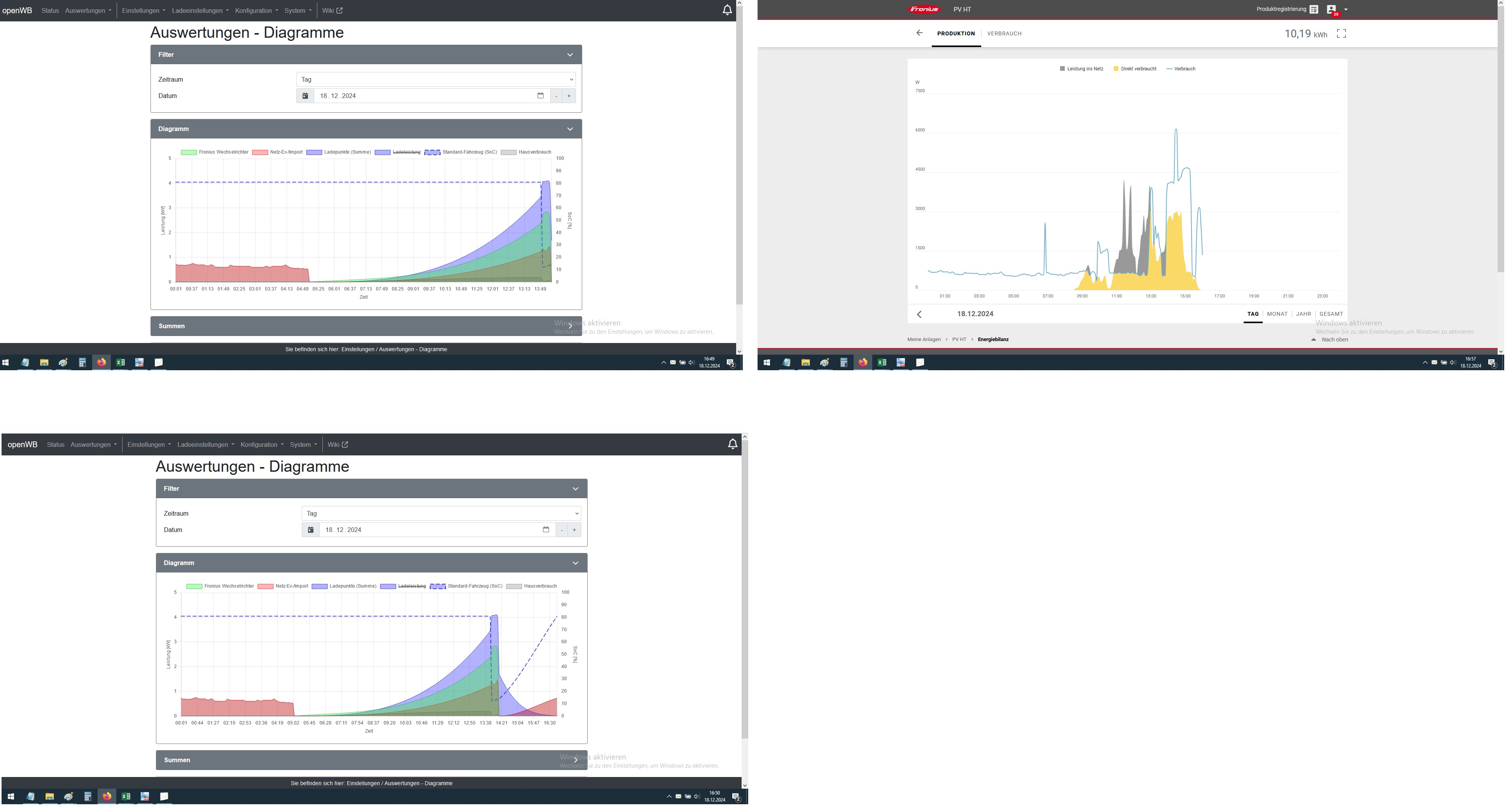This screenshot has height=812, width=1512.
Task: Click the Netz-Ex-/Import color swatch in lower chart legend
Action: click(x=265, y=586)
